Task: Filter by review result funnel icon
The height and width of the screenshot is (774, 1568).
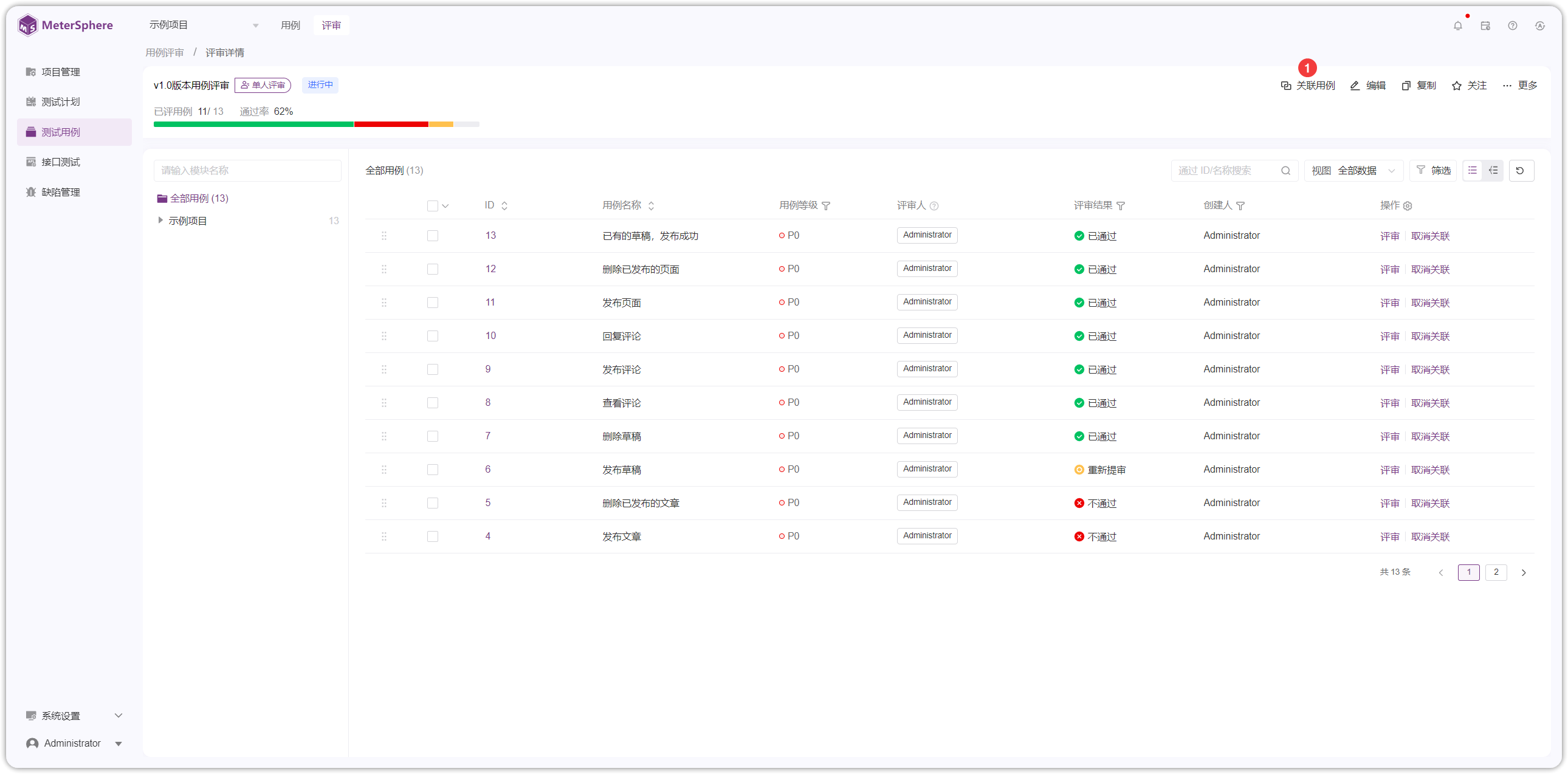Action: click(x=1121, y=206)
